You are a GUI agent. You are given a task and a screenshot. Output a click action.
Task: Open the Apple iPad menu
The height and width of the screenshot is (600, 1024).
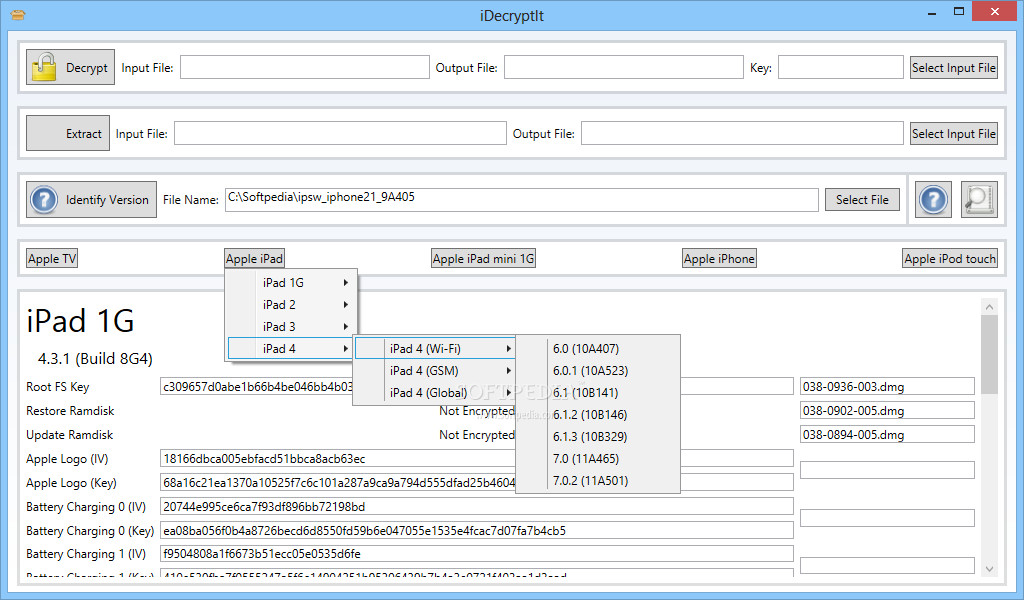tap(254, 259)
